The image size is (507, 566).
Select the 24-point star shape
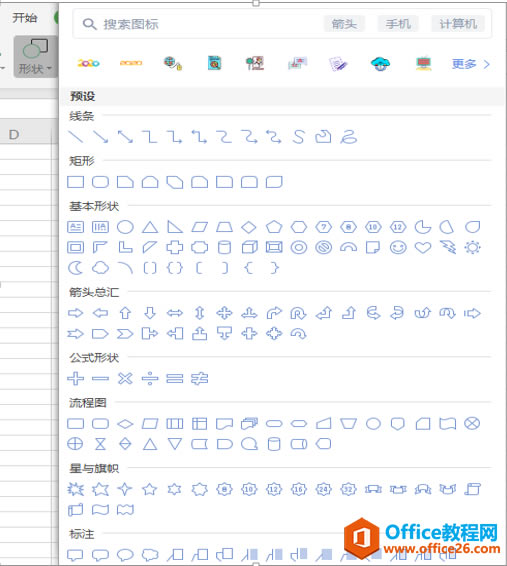tap(323, 489)
